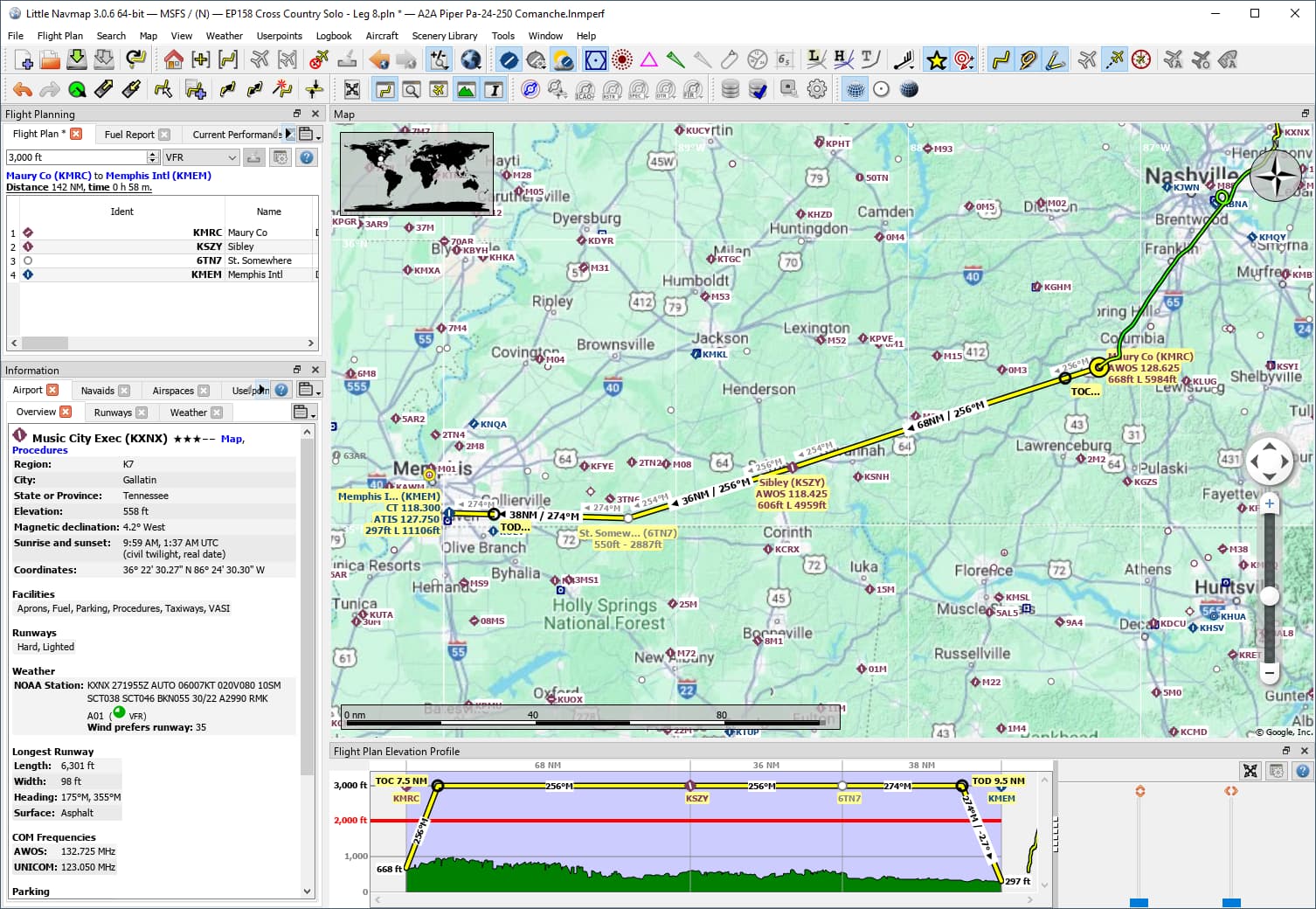
Task: Toggle airports display on the map
Action: (x=509, y=59)
